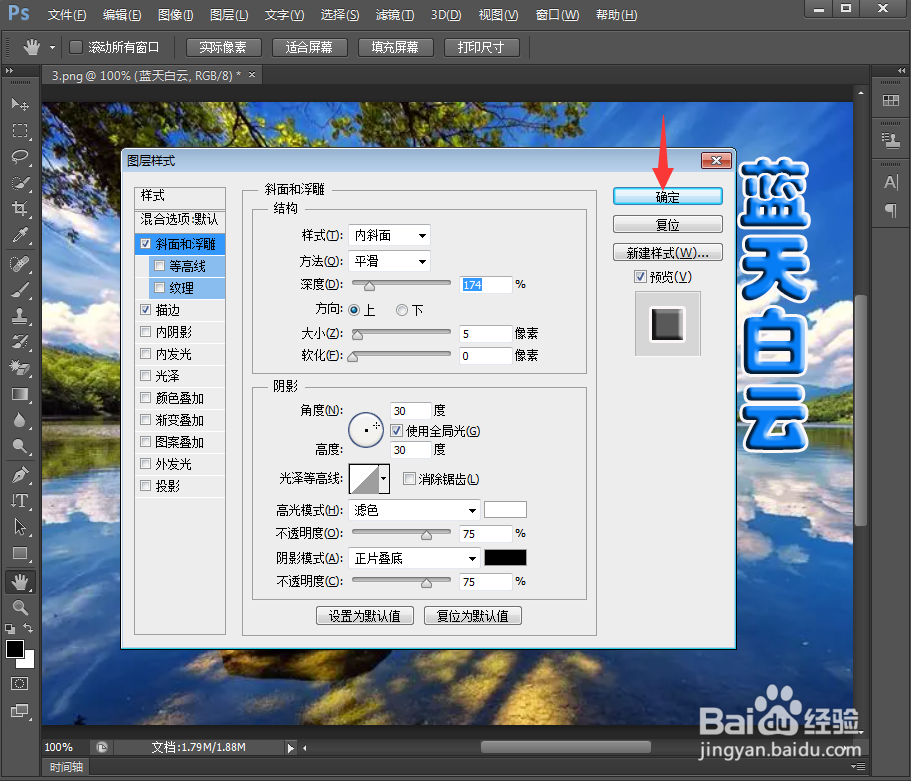Open the 光泽等高线 picker arrow
911x781 pixels.
pos(383,479)
